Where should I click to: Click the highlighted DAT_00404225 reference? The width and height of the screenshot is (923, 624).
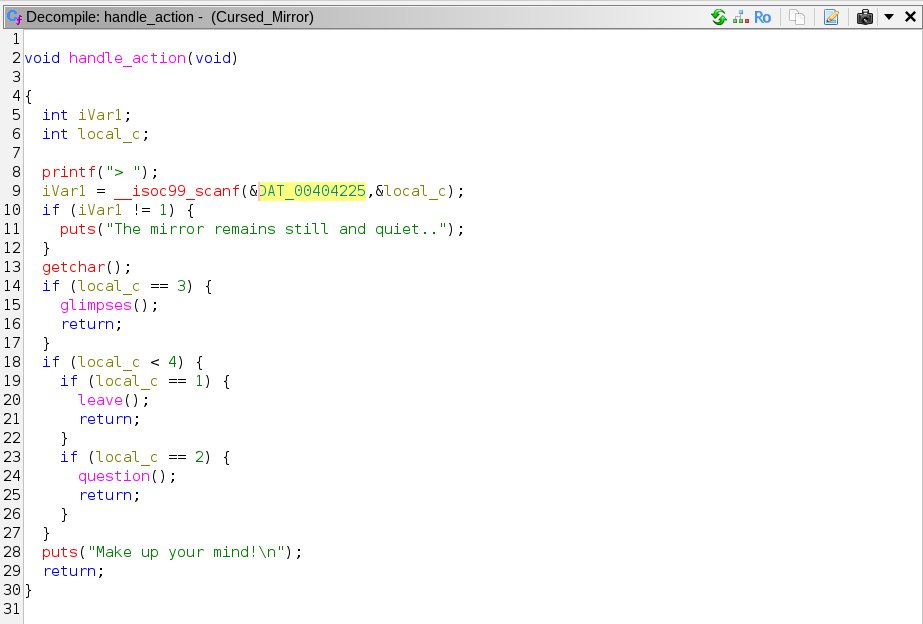pyautogui.click(x=312, y=191)
